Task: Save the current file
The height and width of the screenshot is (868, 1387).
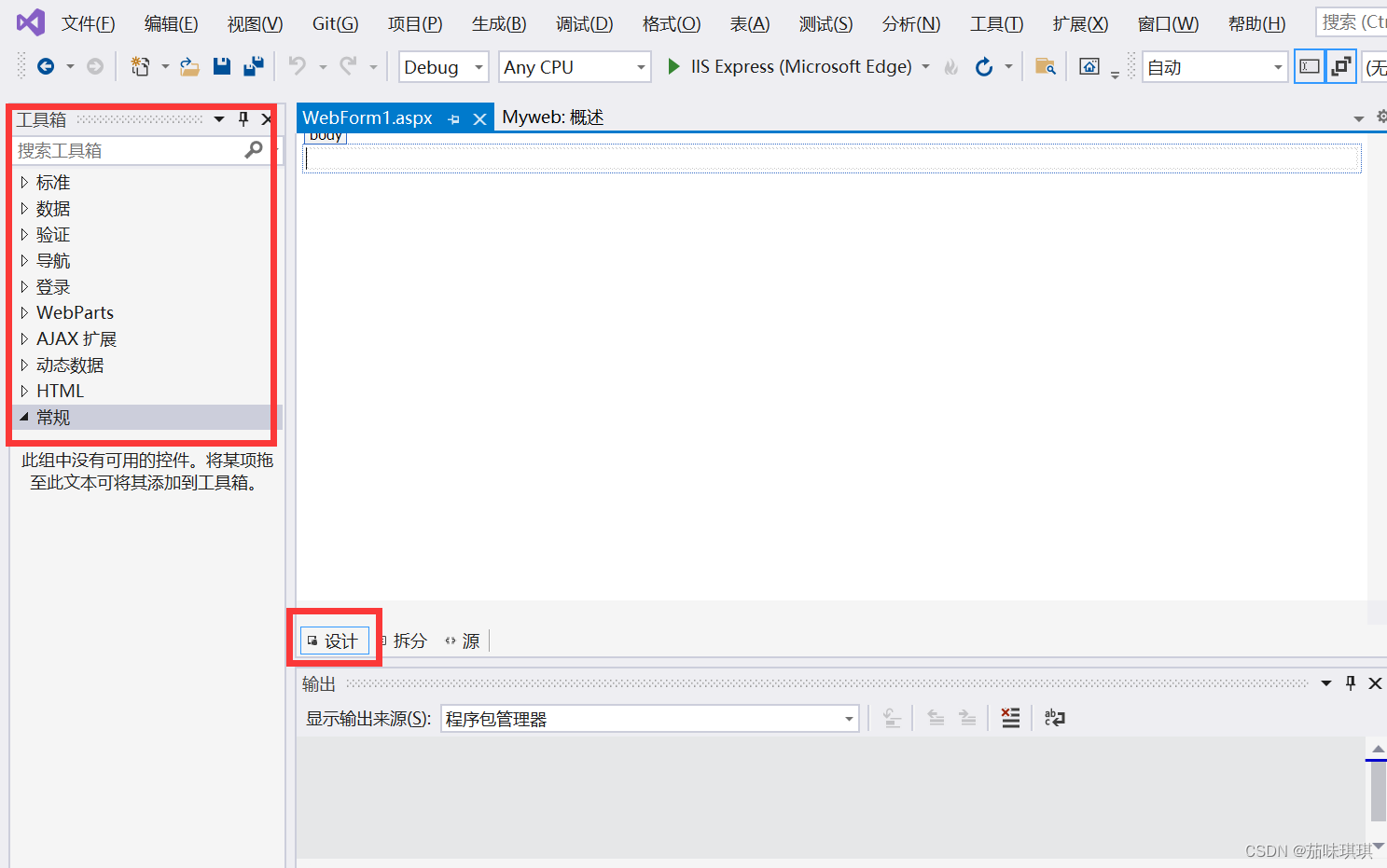Action: [x=222, y=66]
